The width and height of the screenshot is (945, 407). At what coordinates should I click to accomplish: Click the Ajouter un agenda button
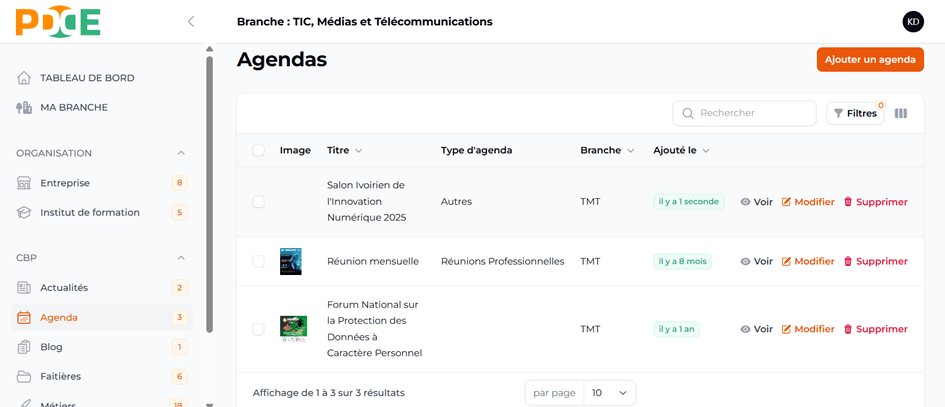pos(869,60)
